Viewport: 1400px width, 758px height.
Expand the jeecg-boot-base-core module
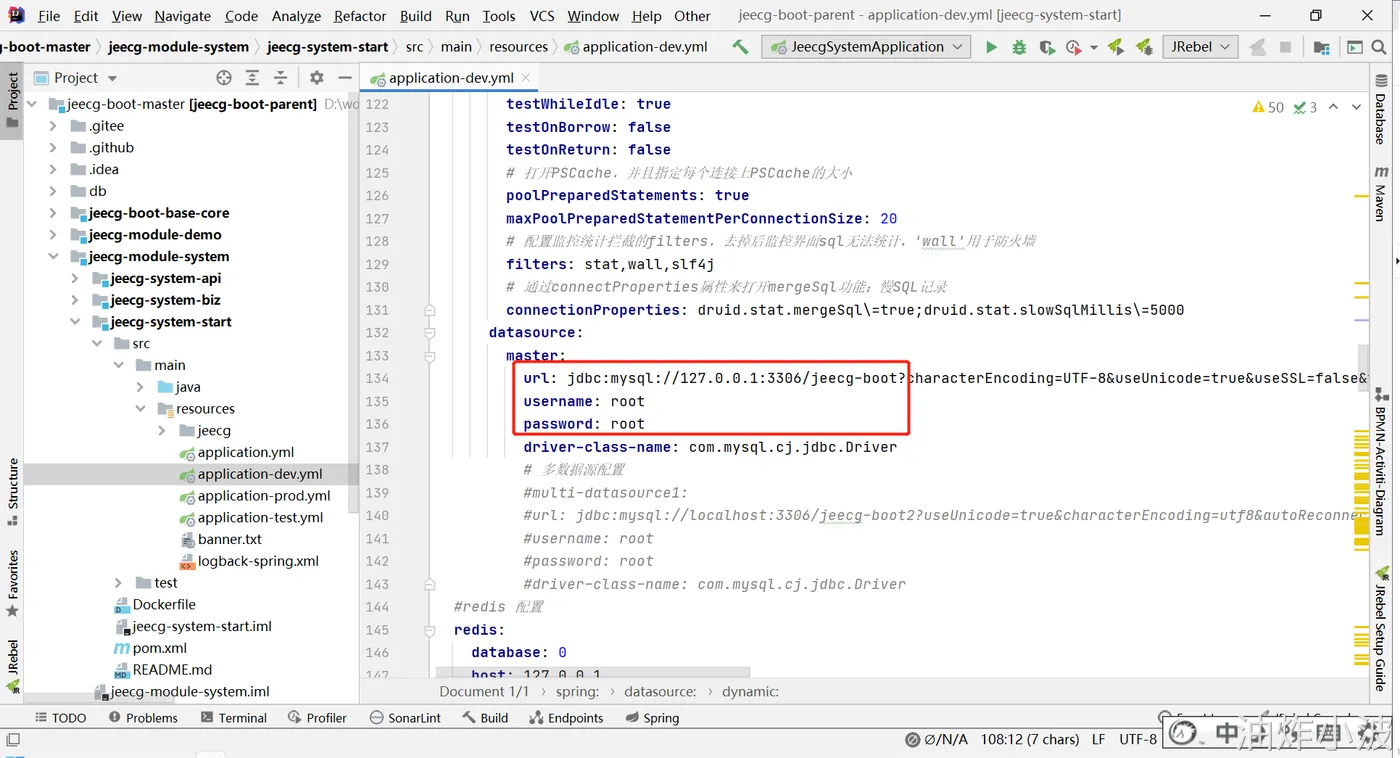click(53, 213)
